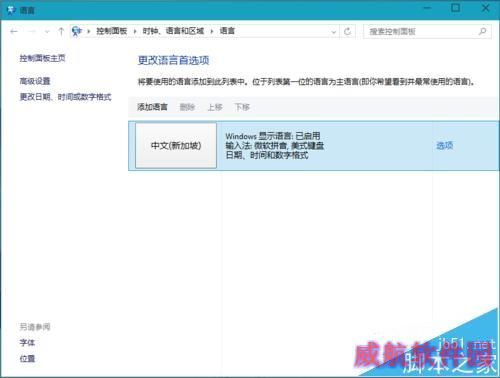Select the 中文(新加坡) language tile
The height and width of the screenshot is (378, 500).
tap(176, 146)
